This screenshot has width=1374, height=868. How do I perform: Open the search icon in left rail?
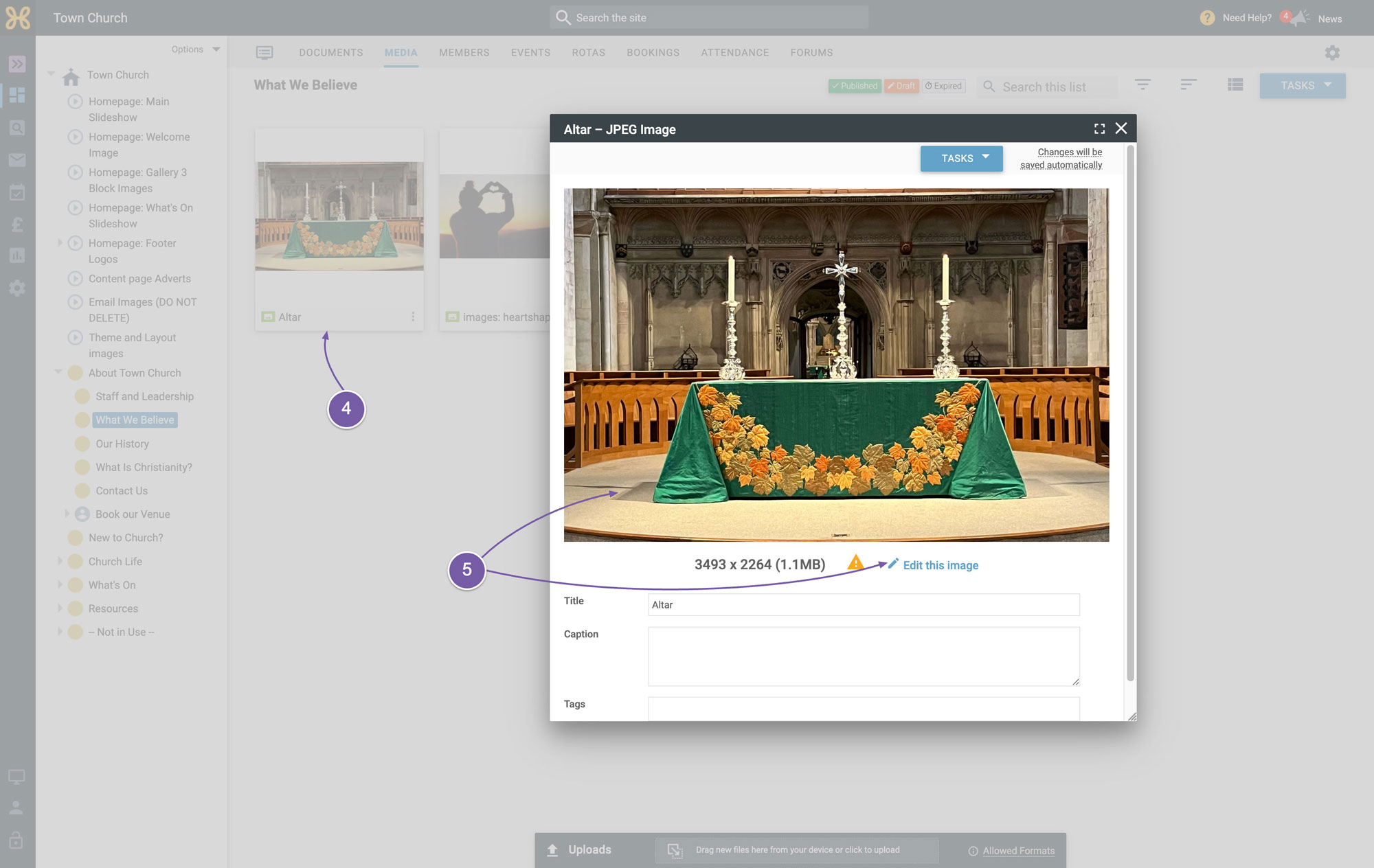(x=17, y=128)
